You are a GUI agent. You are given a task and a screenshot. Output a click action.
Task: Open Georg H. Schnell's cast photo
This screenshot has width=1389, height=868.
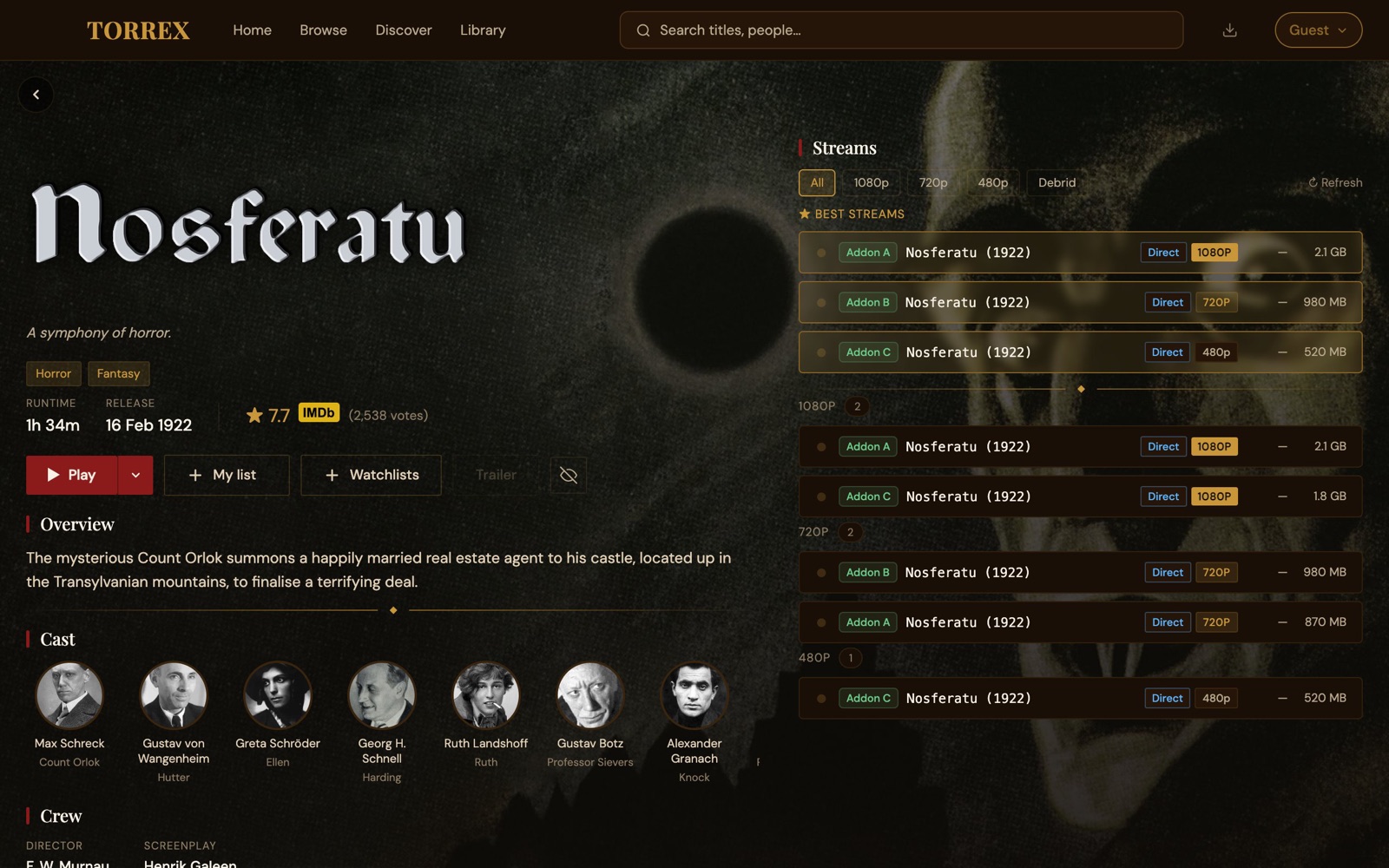[x=382, y=695]
